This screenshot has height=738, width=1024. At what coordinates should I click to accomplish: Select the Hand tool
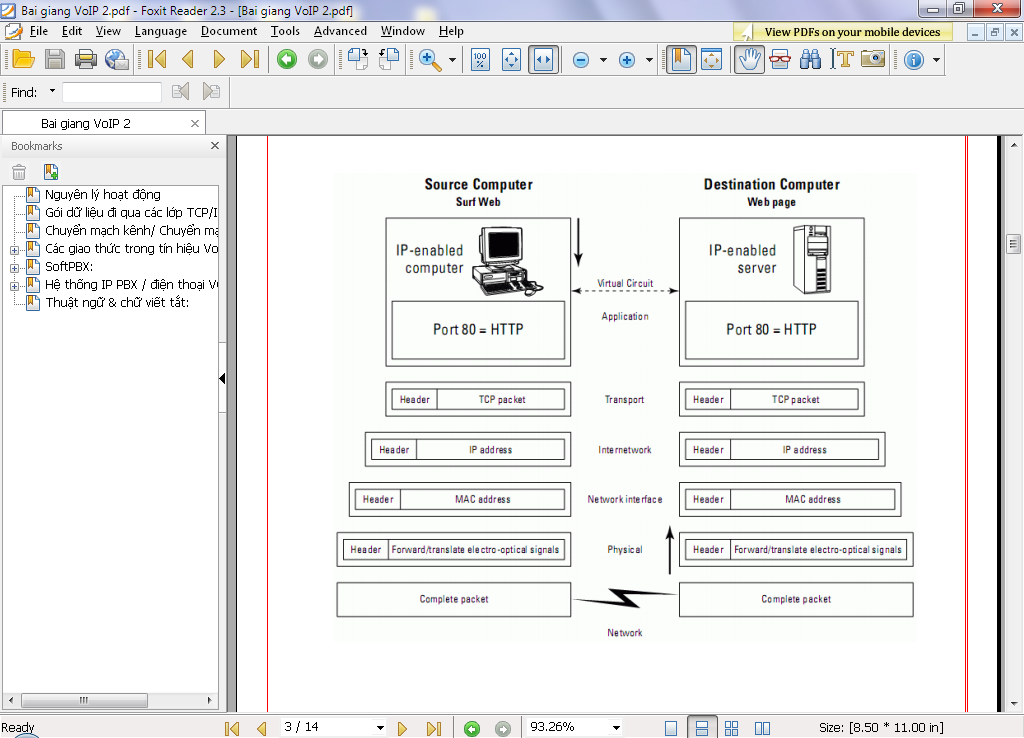click(x=750, y=60)
